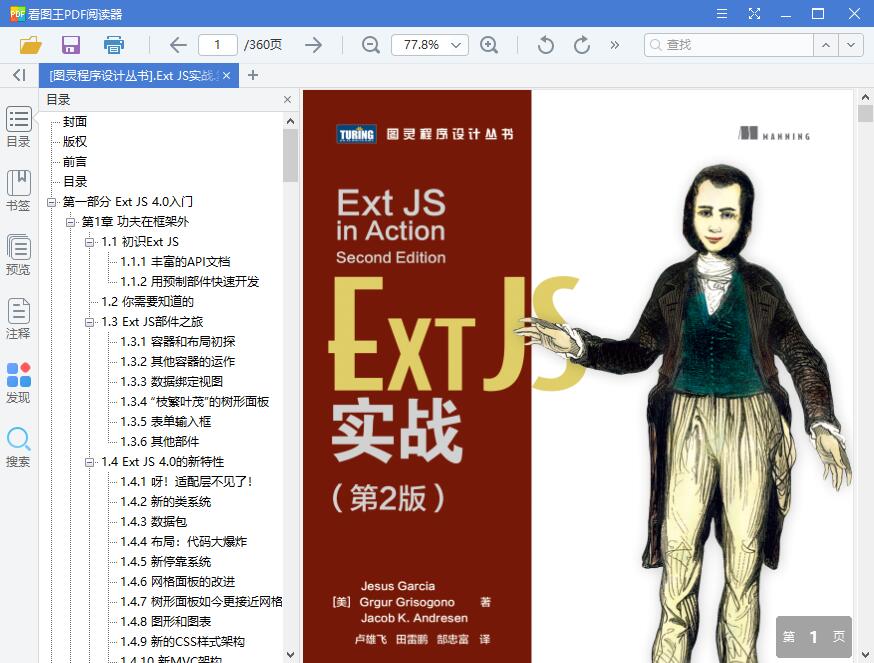
Task: Open the 注释 (annotations) sidebar panel
Action: pyautogui.click(x=18, y=319)
